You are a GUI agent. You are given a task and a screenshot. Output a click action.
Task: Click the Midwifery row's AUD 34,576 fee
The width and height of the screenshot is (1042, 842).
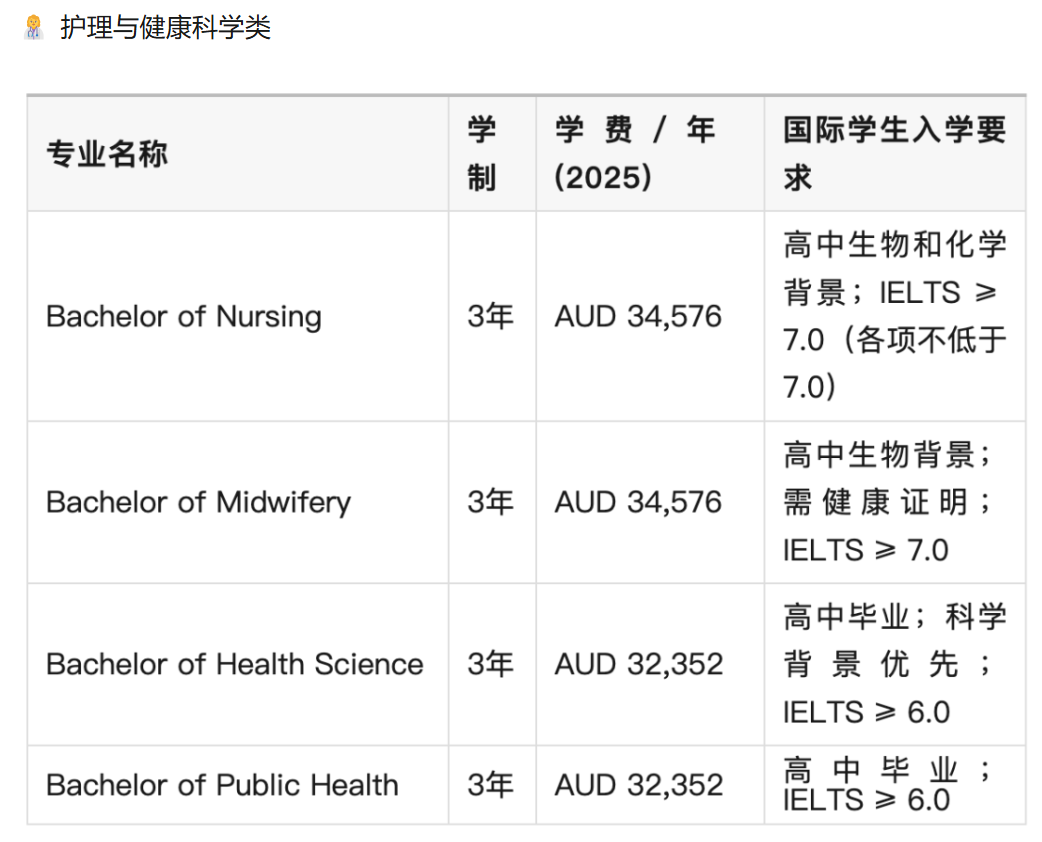point(638,502)
